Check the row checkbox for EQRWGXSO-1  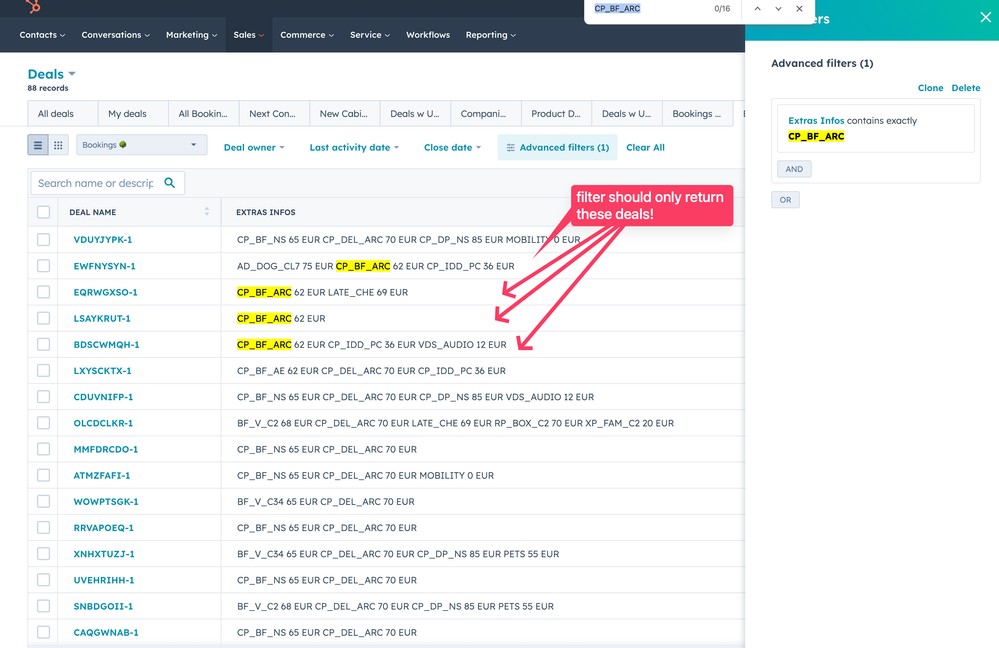pos(42,292)
